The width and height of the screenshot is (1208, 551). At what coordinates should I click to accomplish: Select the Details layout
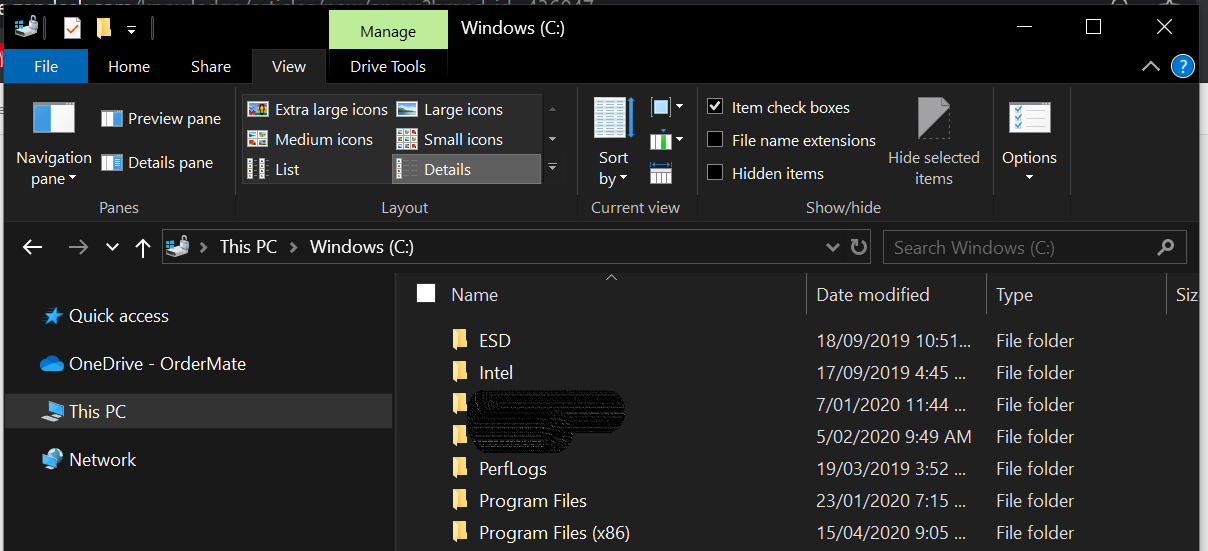pos(466,170)
